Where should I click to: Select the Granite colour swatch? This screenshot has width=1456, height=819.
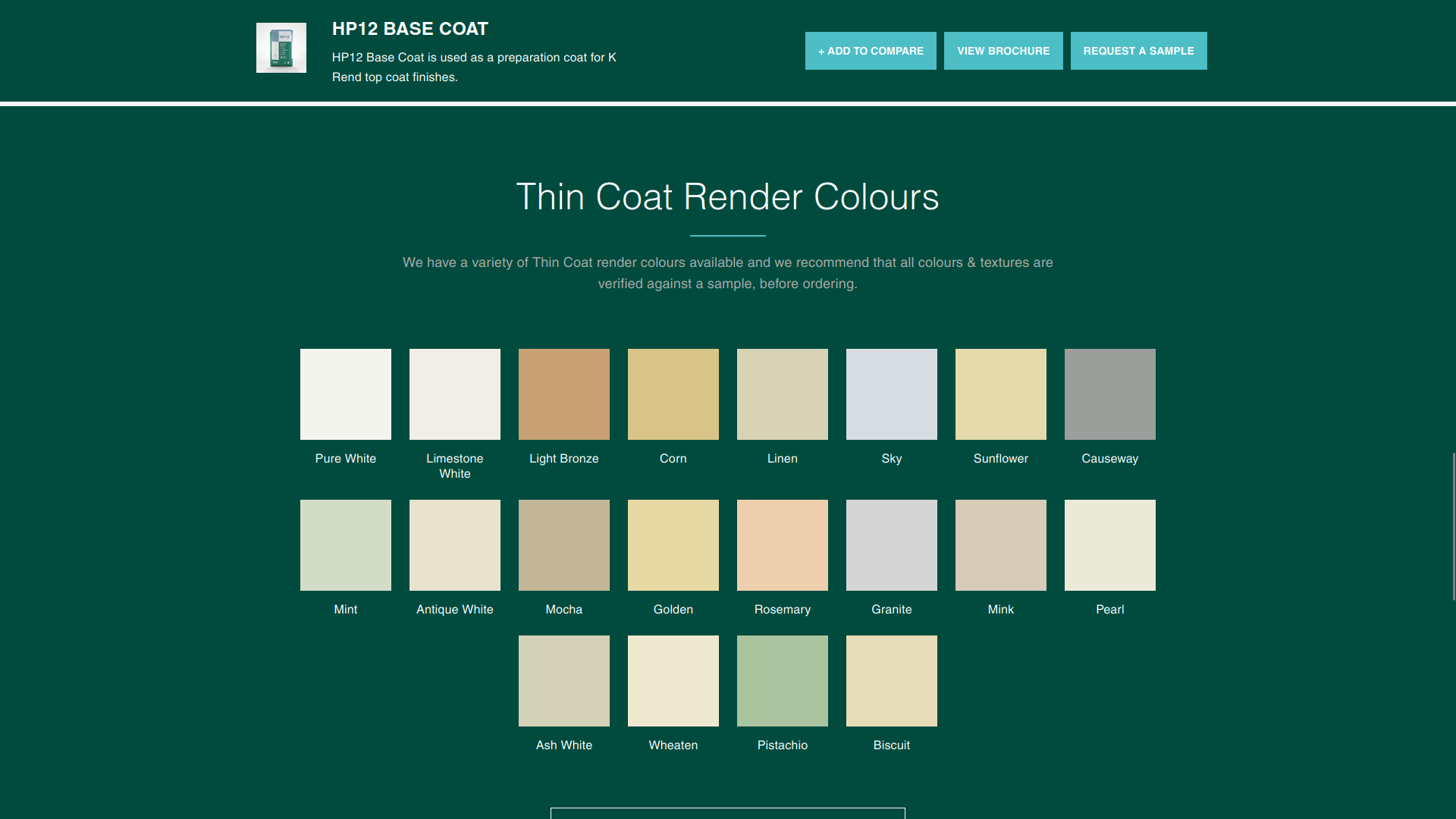click(892, 545)
